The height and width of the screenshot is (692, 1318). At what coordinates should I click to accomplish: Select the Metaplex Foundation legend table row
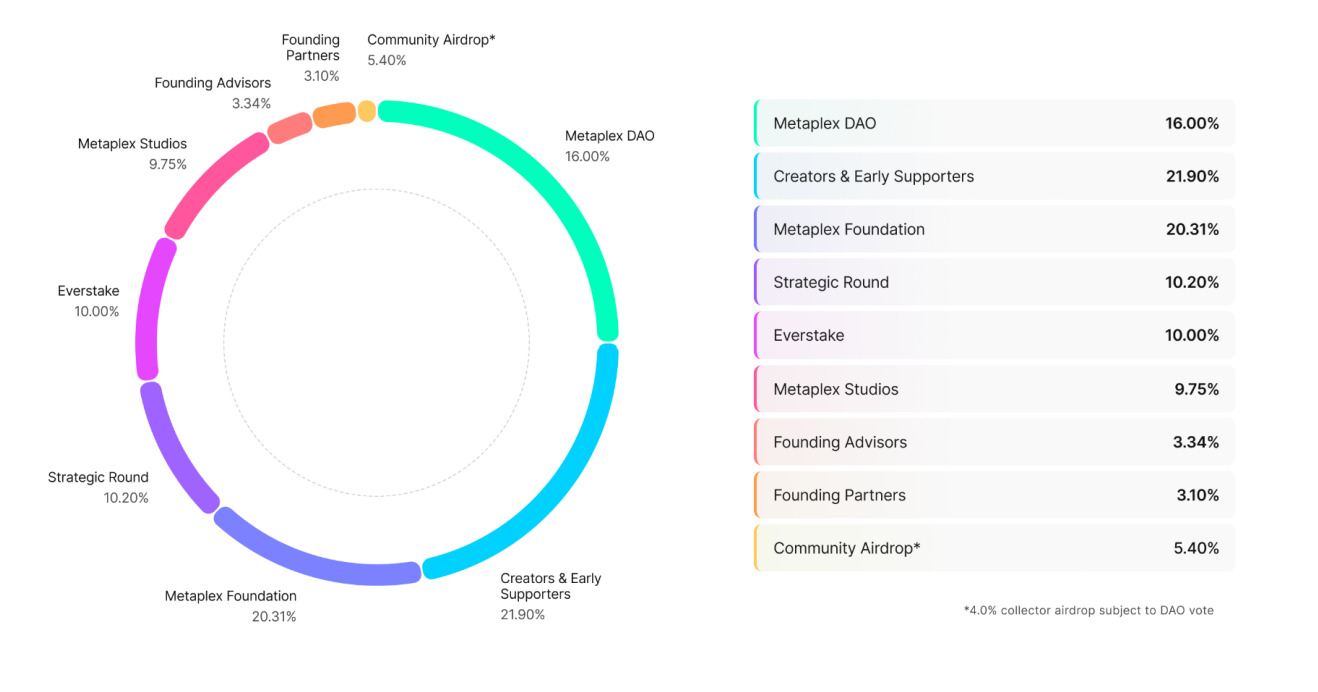coord(995,229)
